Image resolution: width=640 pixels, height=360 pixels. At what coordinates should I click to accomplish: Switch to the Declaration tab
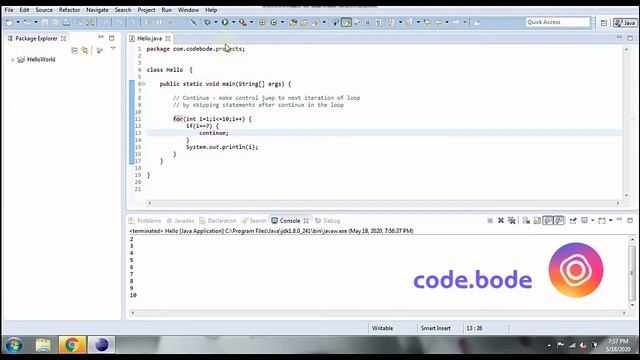[x=218, y=220]
